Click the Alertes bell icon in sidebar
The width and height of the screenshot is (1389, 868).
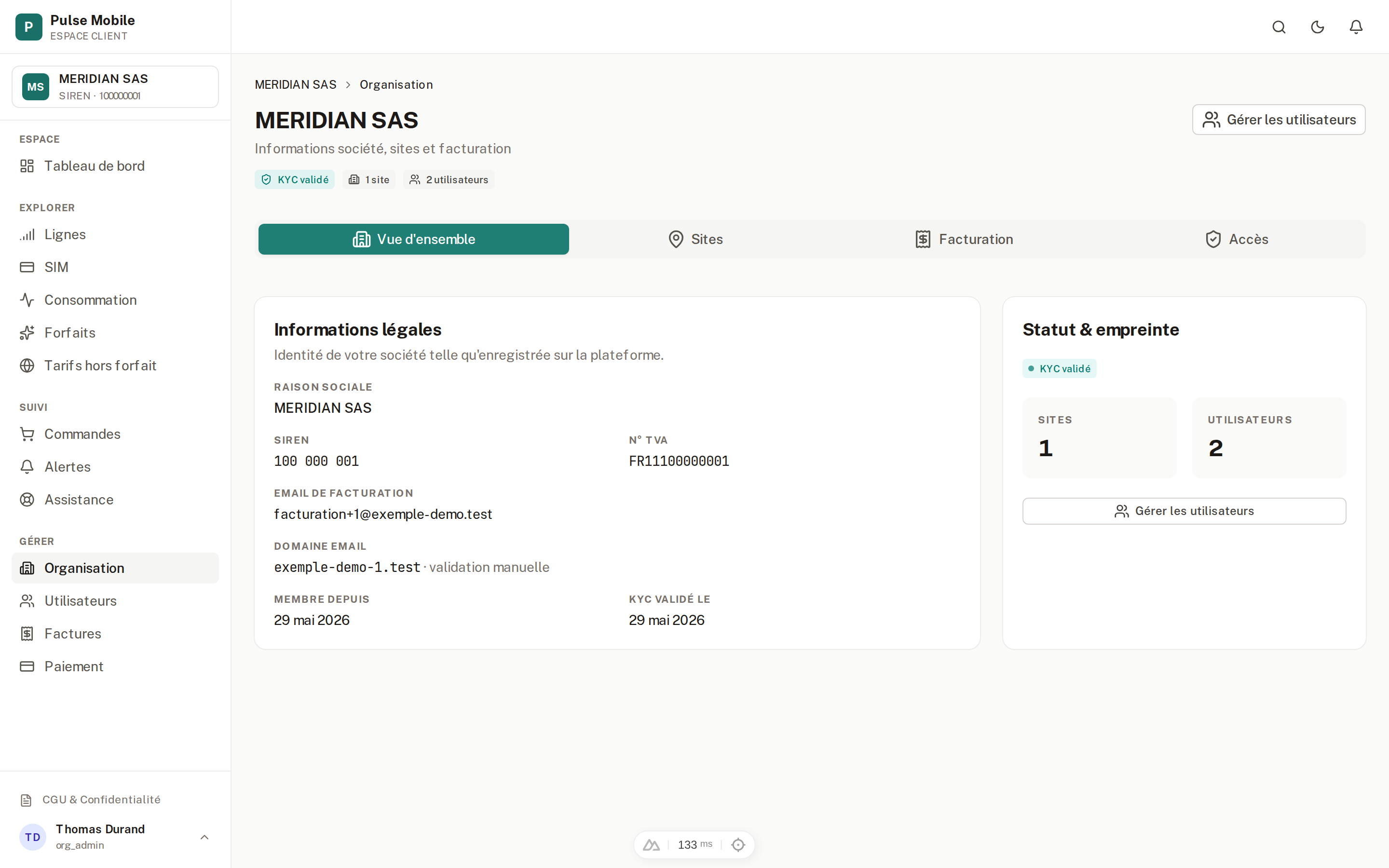point(27,467)
